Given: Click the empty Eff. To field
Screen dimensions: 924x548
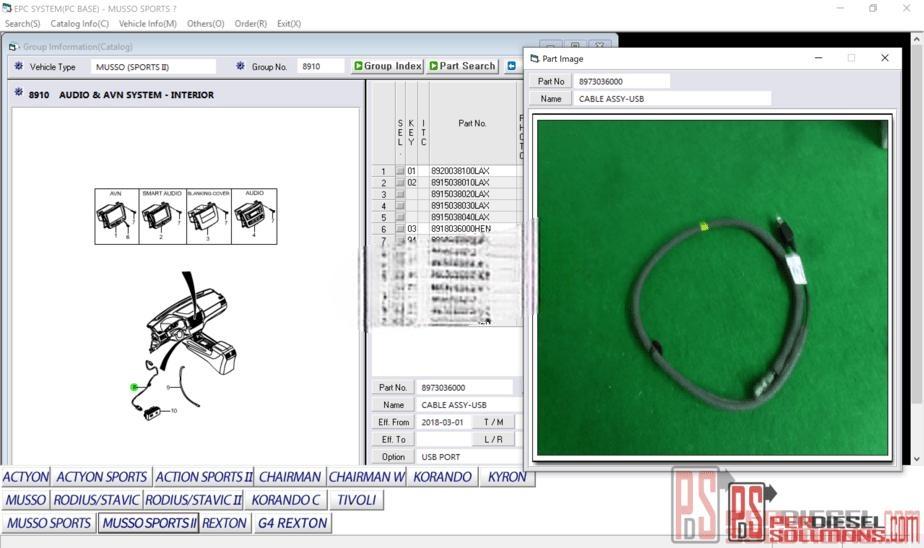Looking at the screenshot, I should 443,439.
